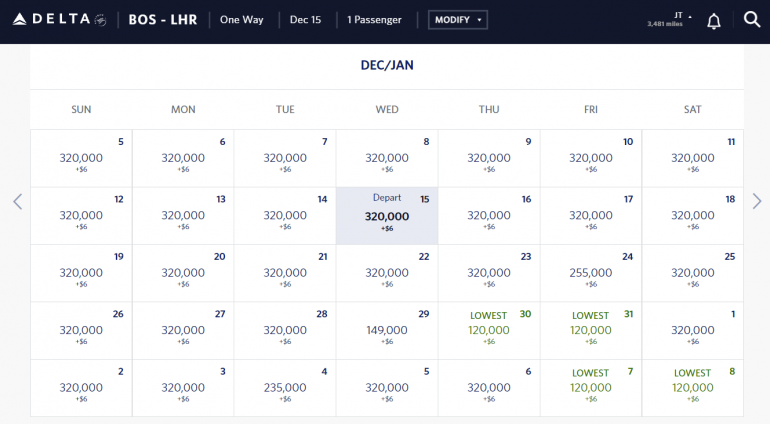Go to next calendar weeks arrow
Screen dimensions: 770x424
pos(757,201)
